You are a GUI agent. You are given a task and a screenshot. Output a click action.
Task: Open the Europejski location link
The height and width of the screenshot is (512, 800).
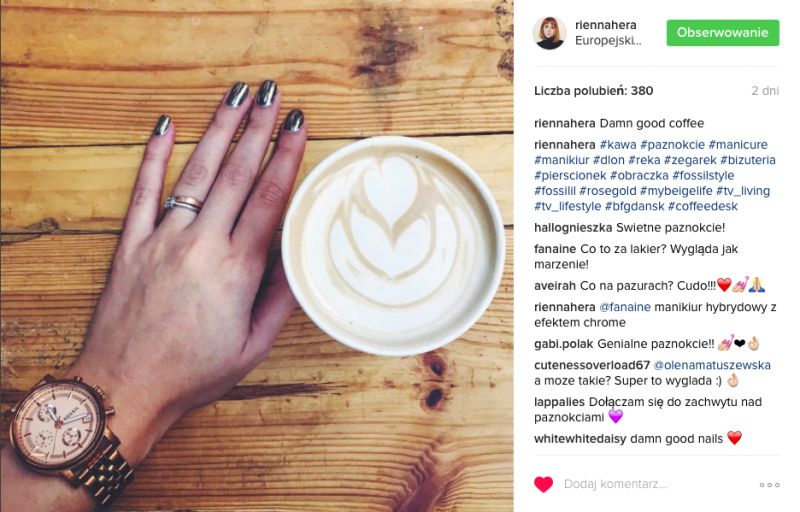point(608,41)
